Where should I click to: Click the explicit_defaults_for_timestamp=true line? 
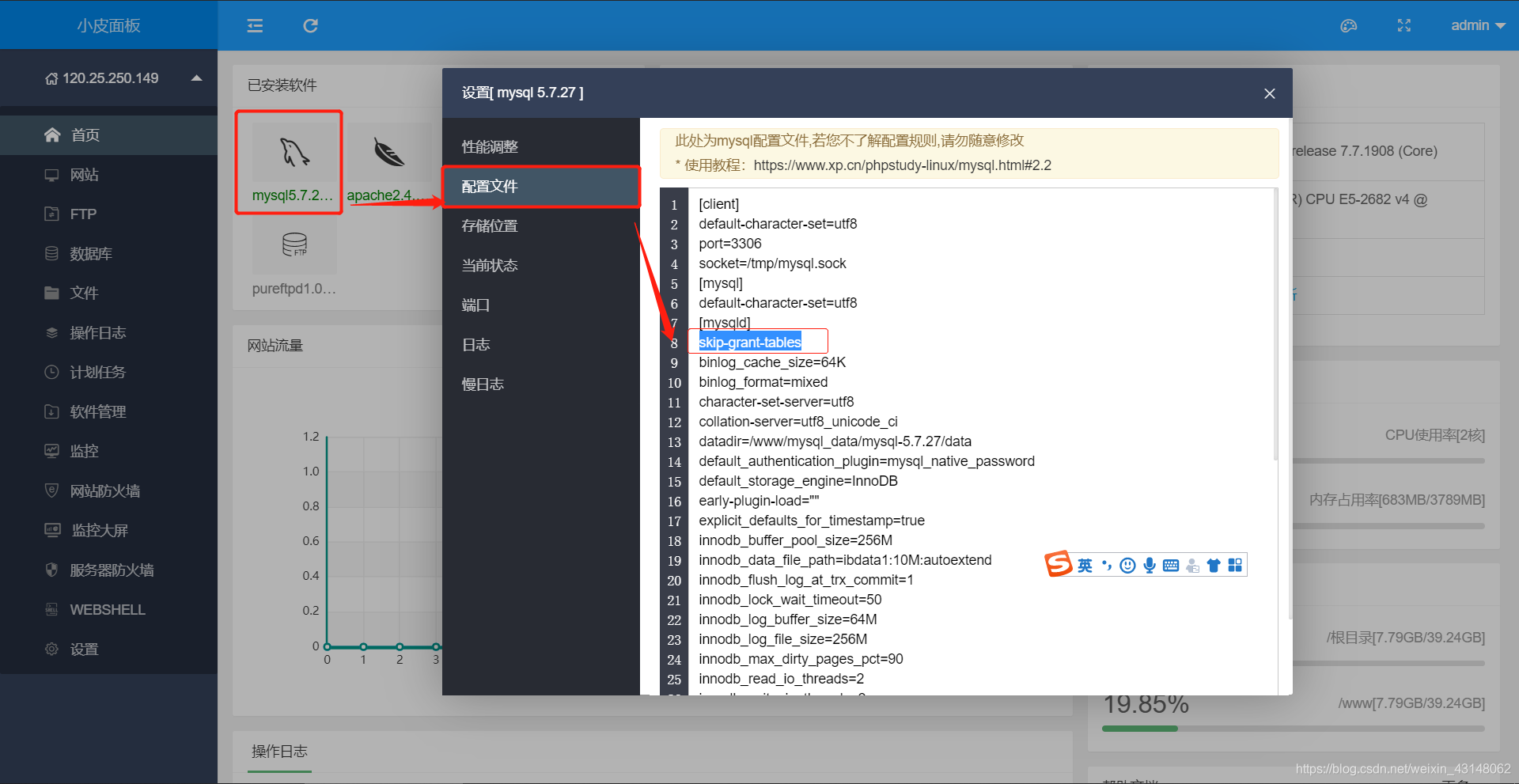[812, 521]
